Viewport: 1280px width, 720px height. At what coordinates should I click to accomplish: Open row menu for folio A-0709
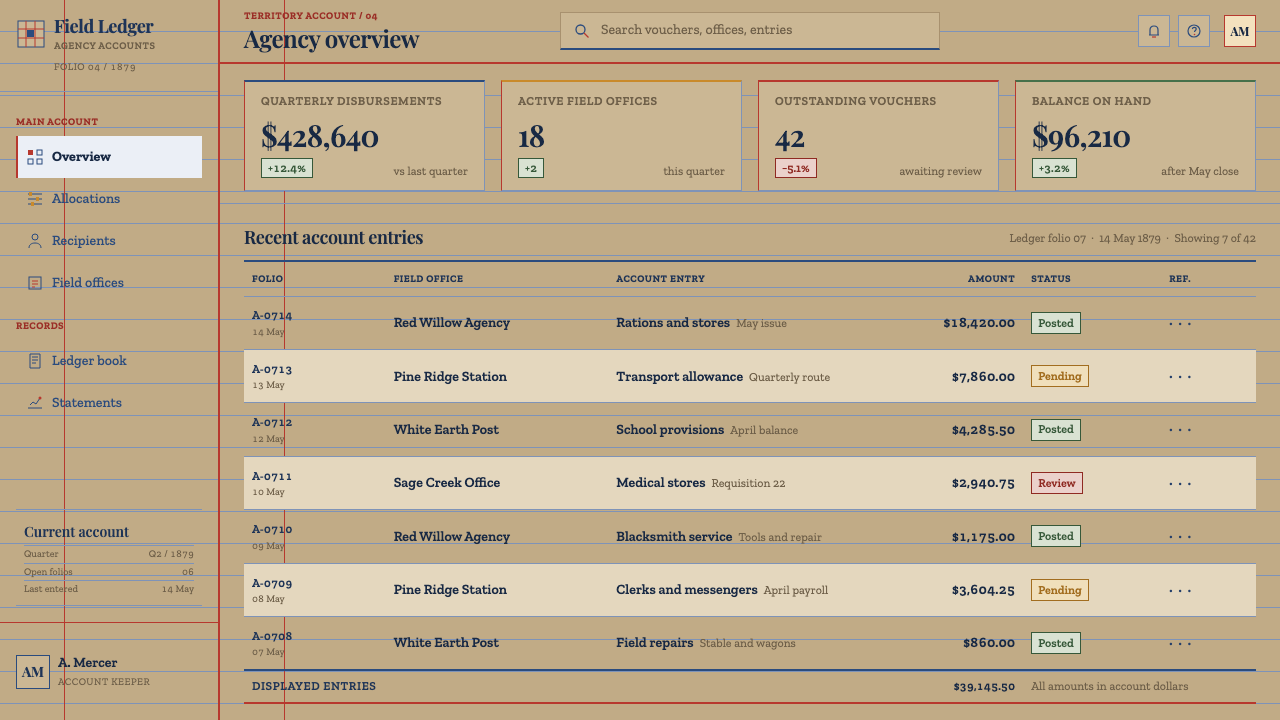[x=1180, y=590]
